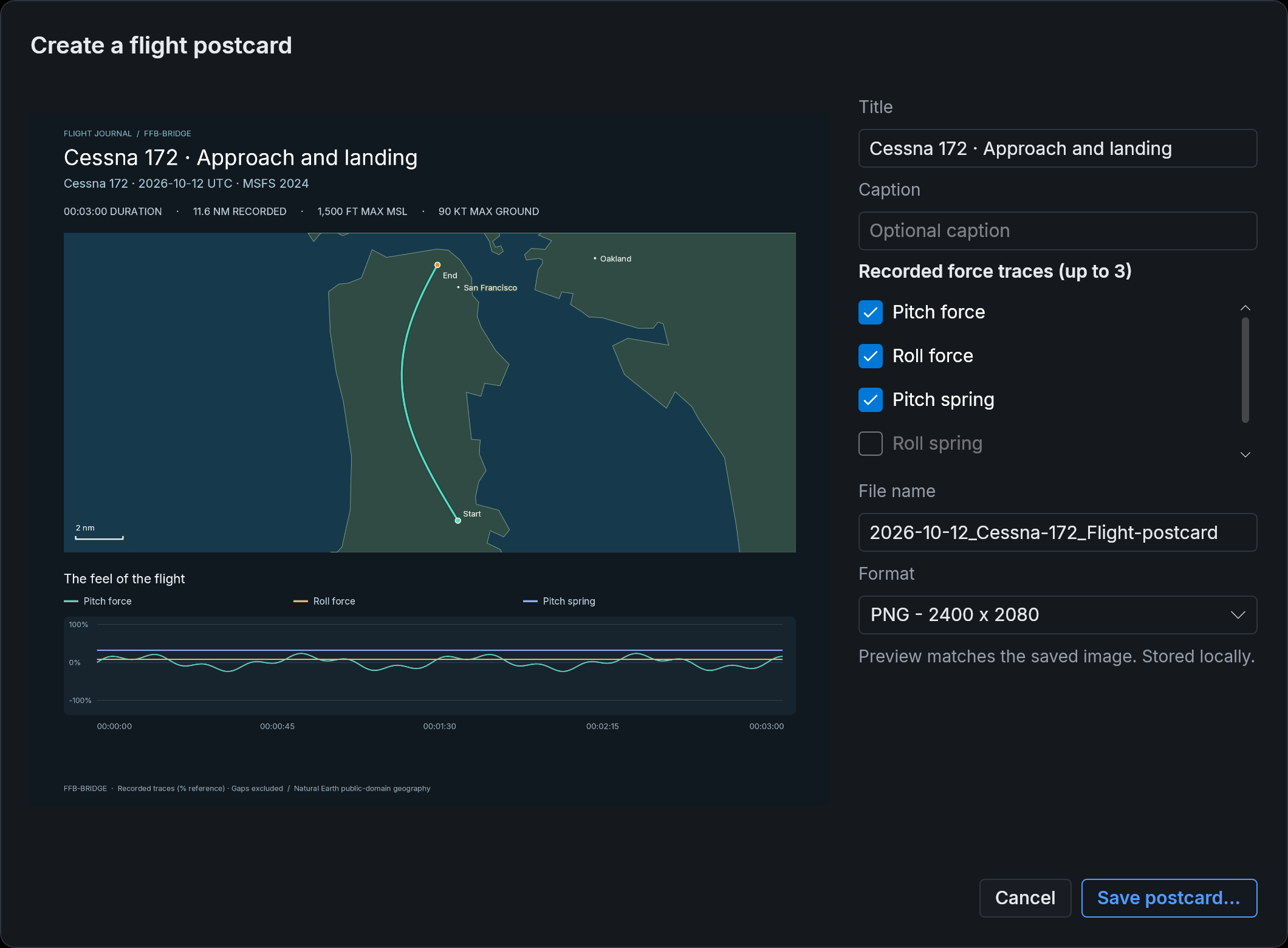The height and width of the screenshot is (948, 1288).
Task: Click the File name input field
Action: coord(1057,532)
